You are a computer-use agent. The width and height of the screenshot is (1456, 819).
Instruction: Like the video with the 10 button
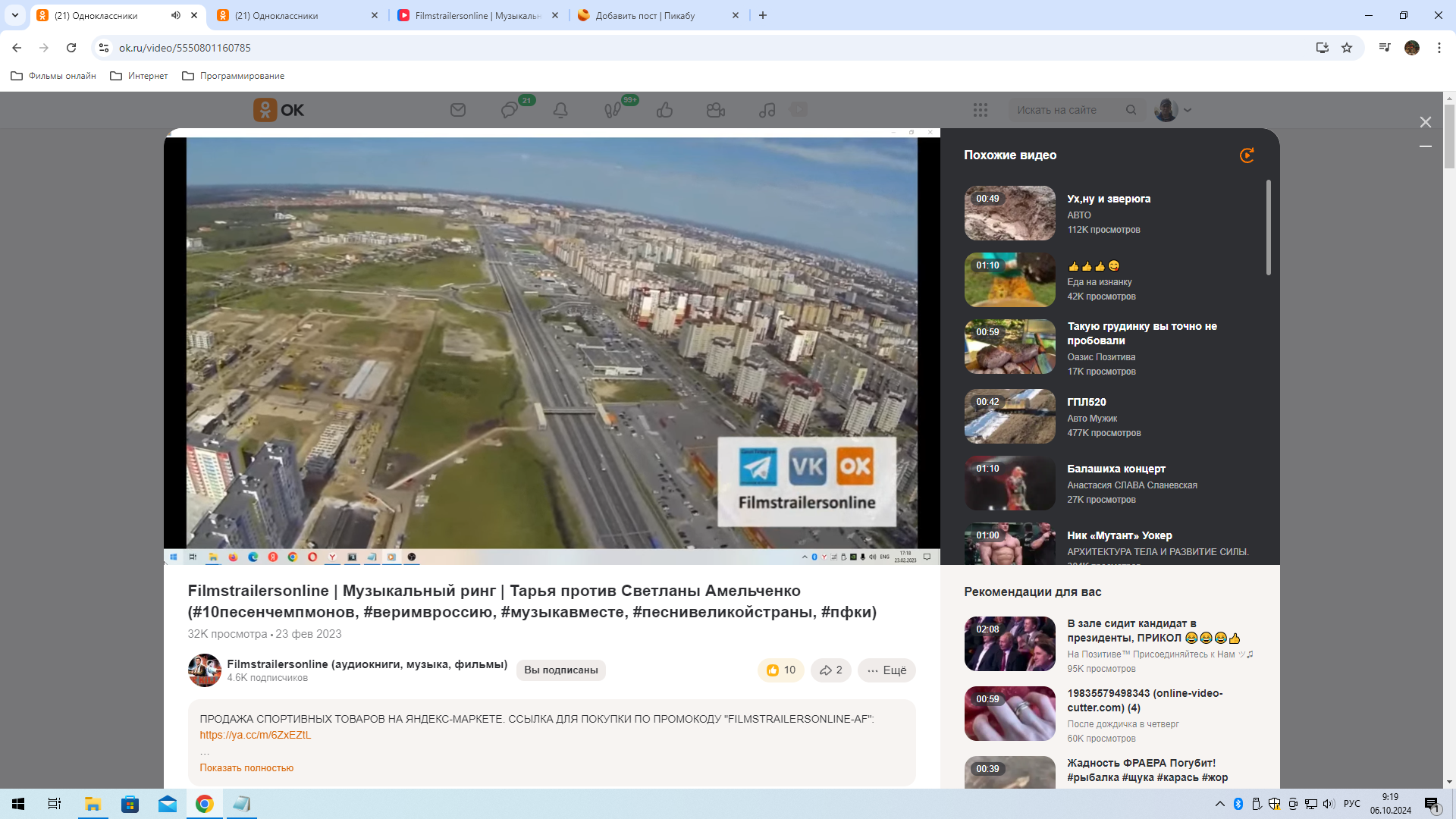tap(780, 670)
